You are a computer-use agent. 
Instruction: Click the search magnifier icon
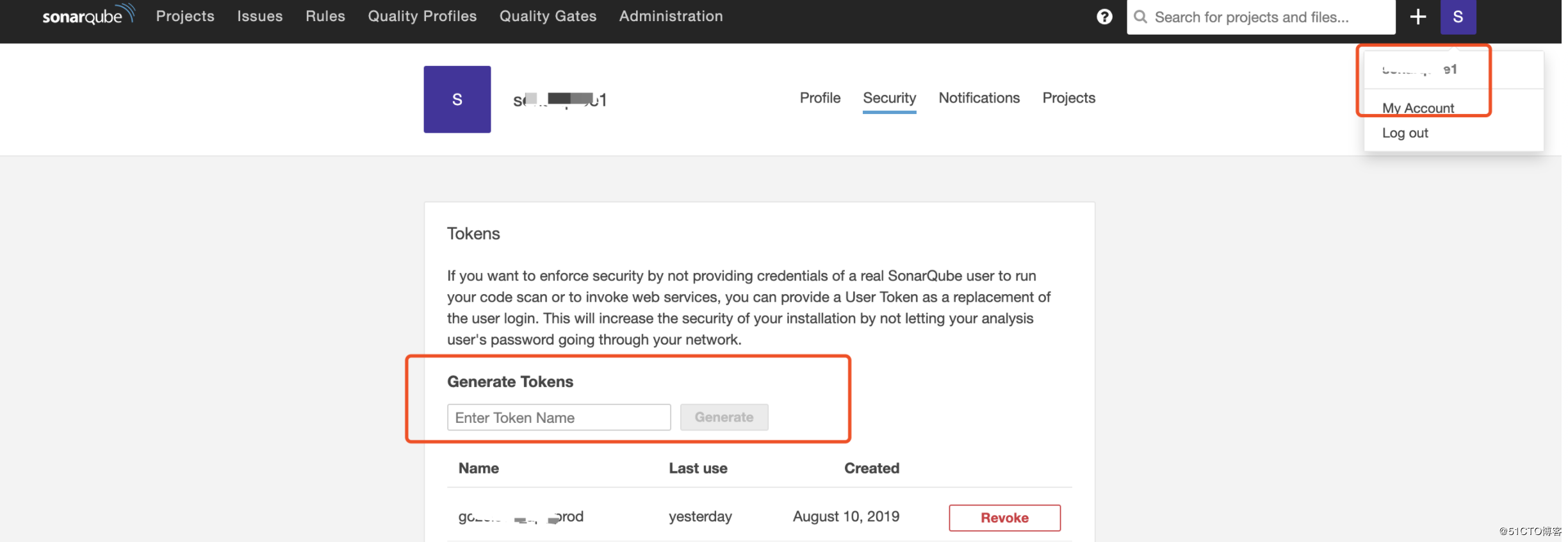coord(1141,17)
